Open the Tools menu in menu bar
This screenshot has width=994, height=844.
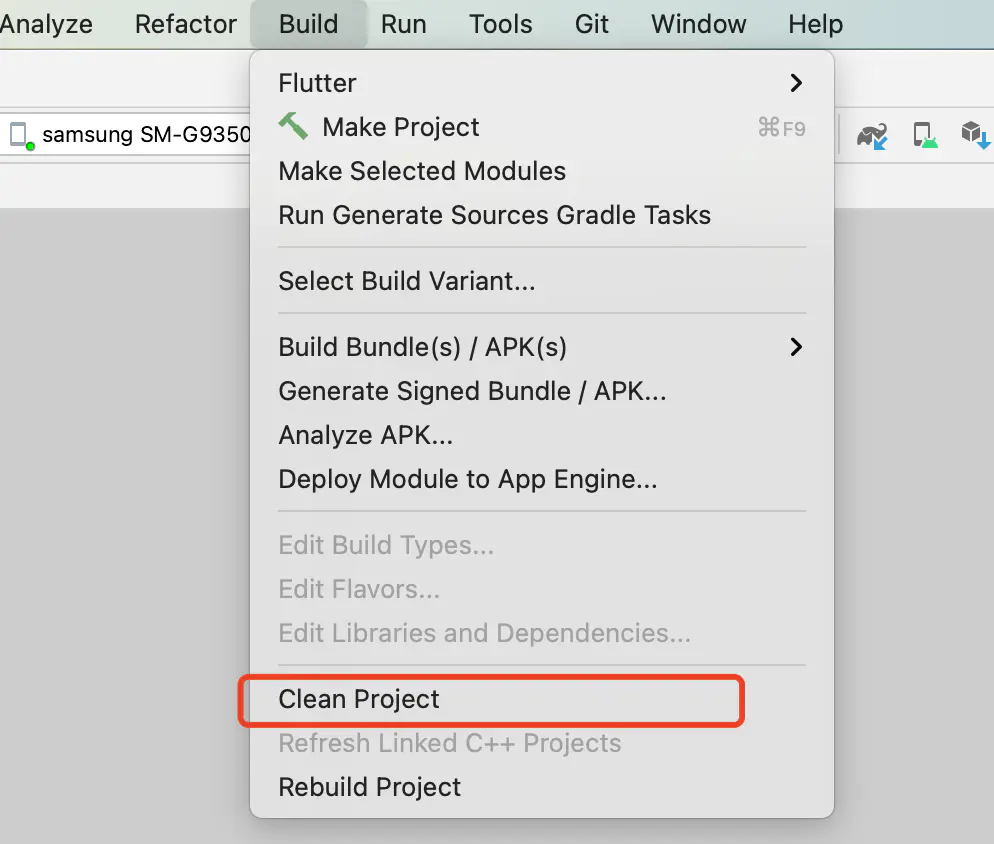[500, 24]
